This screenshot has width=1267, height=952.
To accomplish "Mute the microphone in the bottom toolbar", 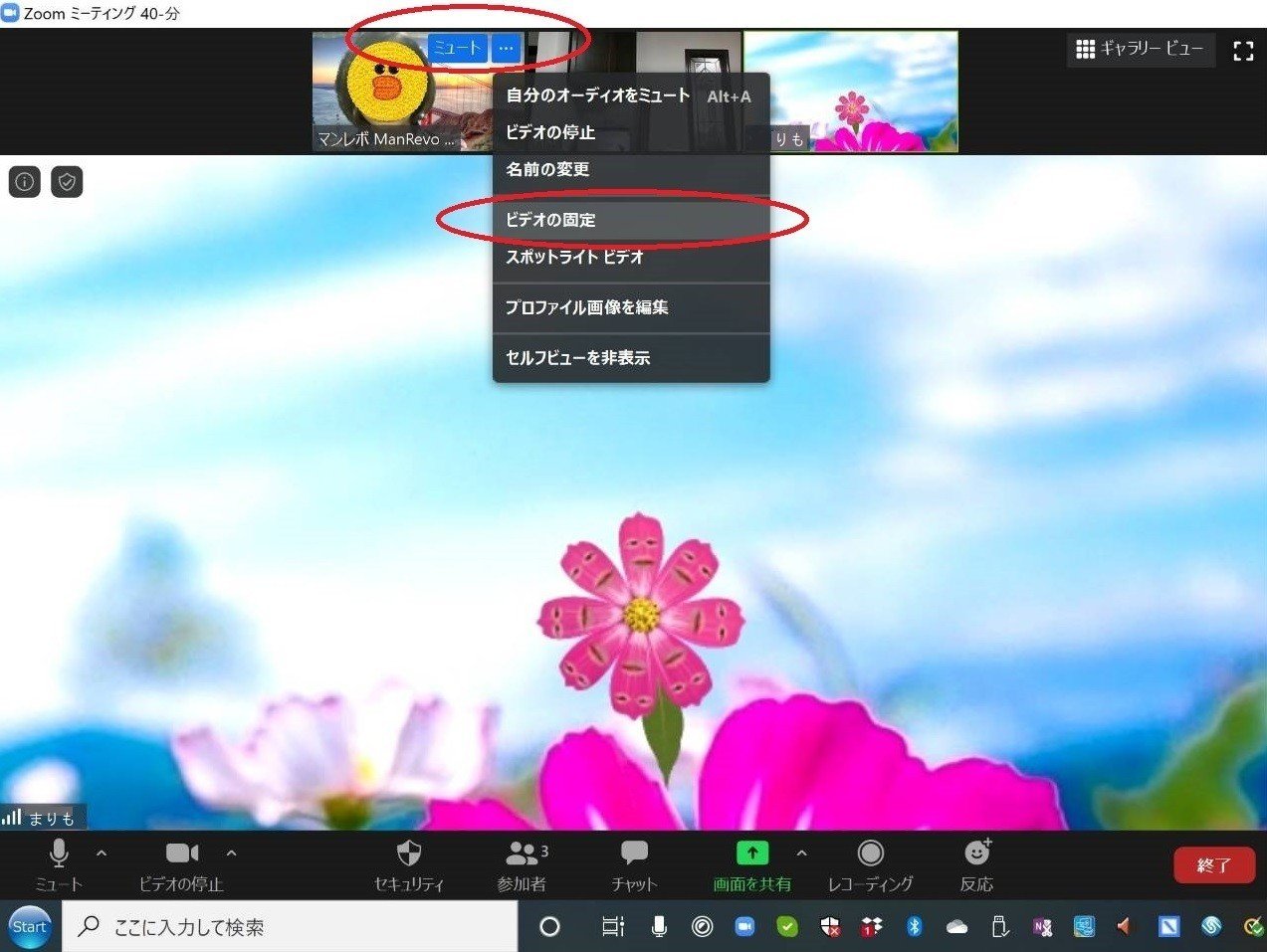I will (59, 861).
